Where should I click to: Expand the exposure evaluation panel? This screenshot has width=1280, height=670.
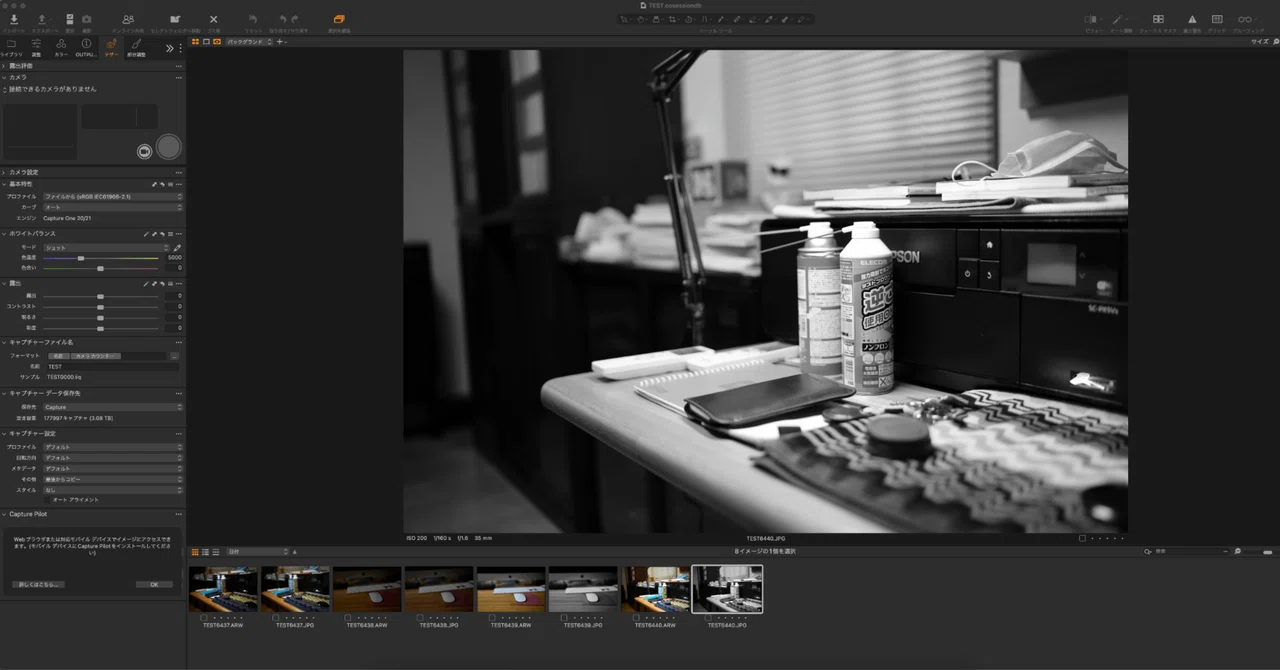pyautogui.click(x=4, y=66)
